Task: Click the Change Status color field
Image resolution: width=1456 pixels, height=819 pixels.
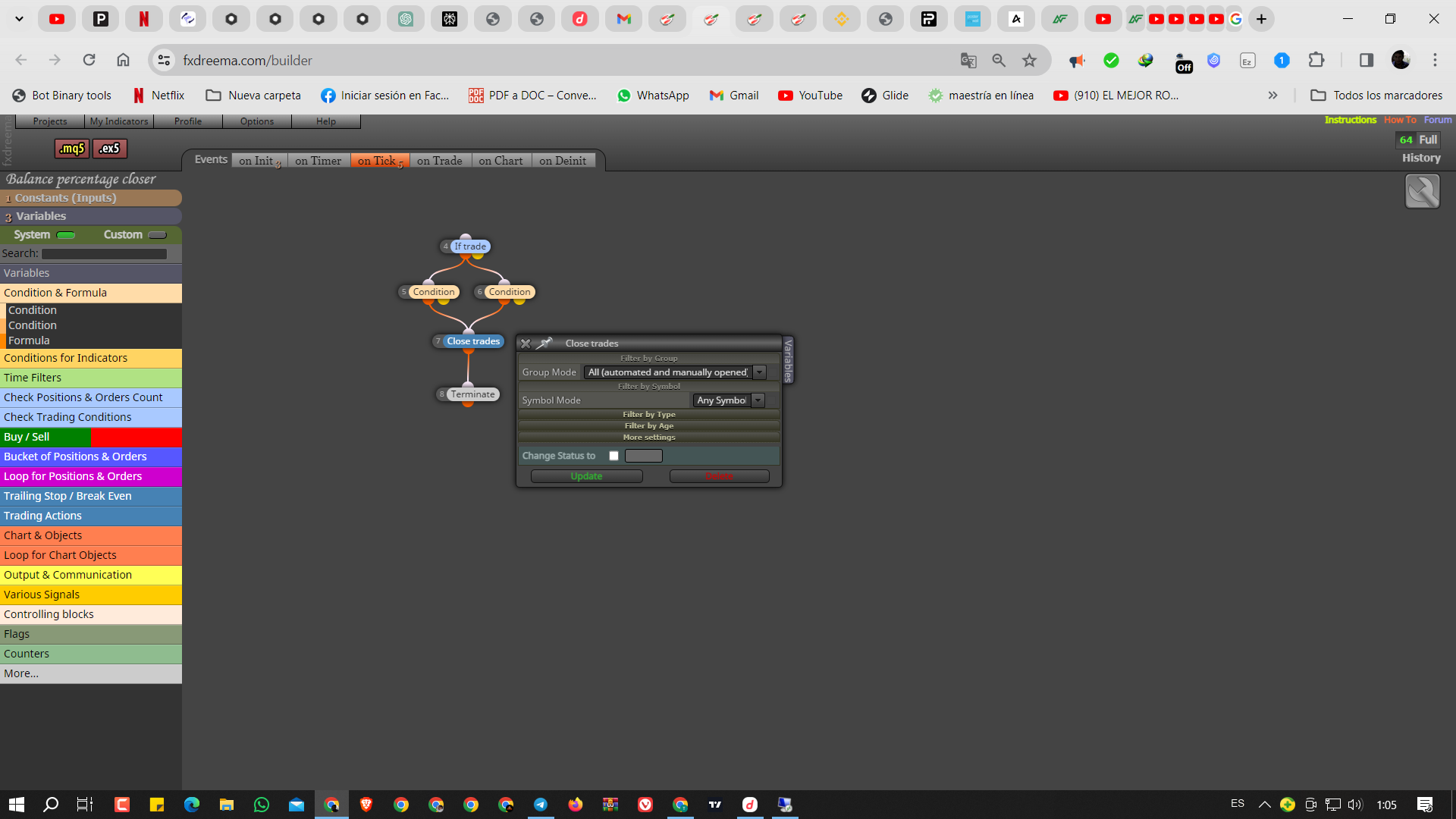Action: coord(644,456)
